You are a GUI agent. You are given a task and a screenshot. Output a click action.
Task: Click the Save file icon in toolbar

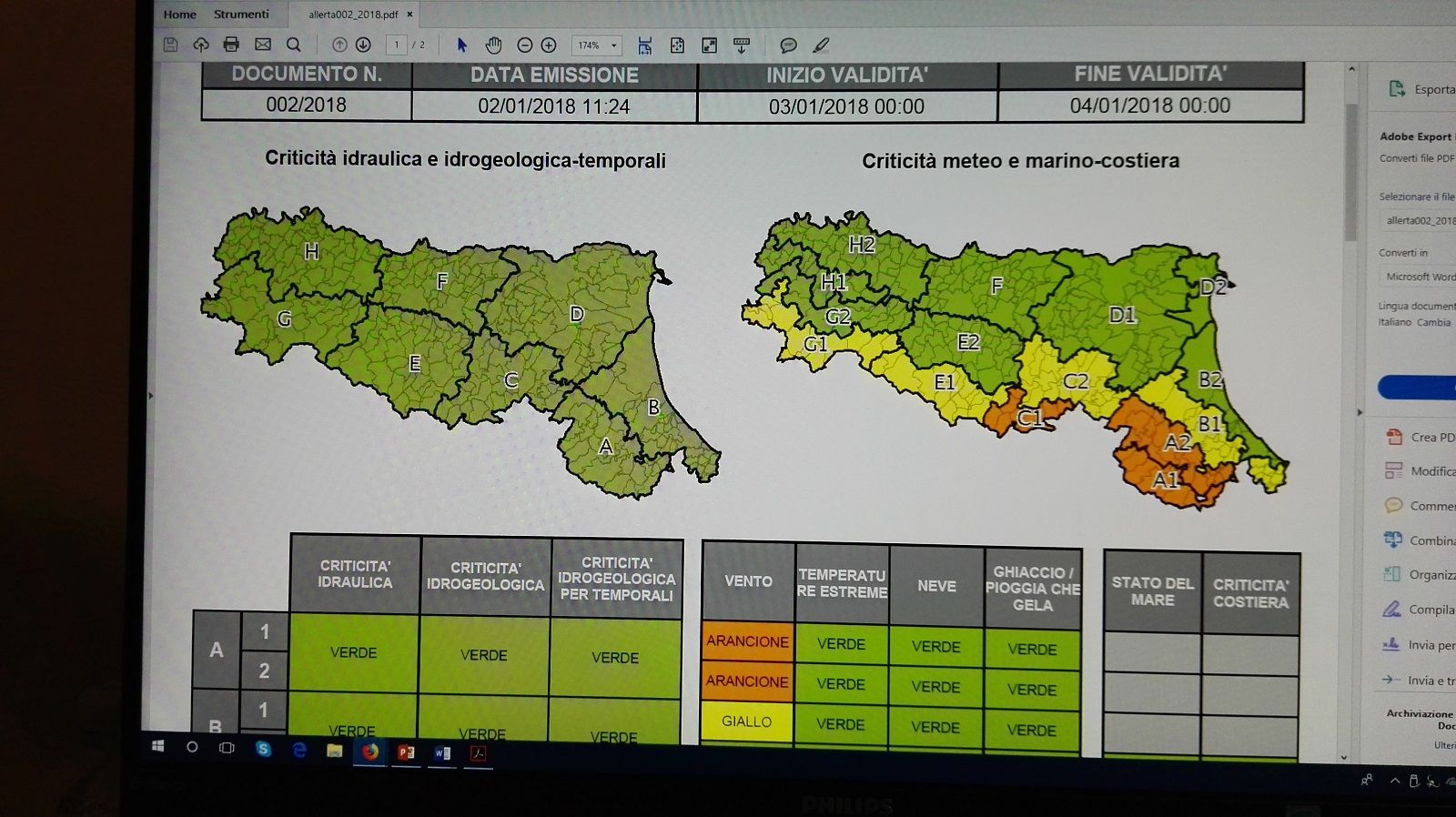(170, 45)
